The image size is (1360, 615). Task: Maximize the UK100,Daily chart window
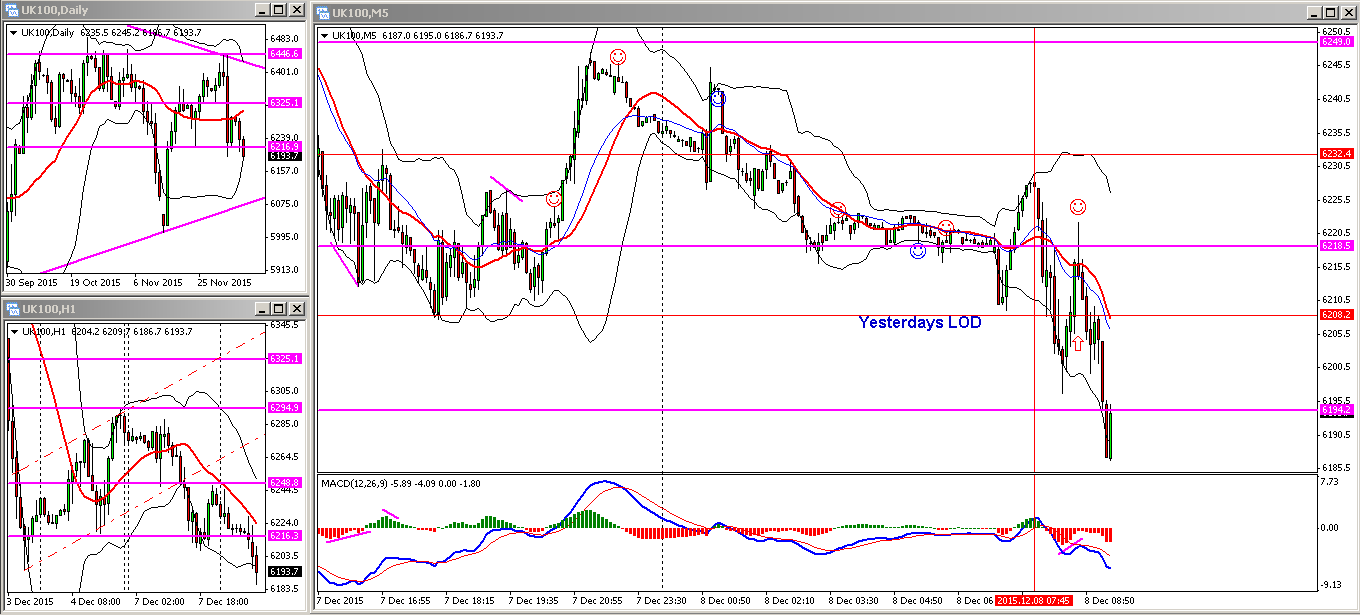[278, 10]
